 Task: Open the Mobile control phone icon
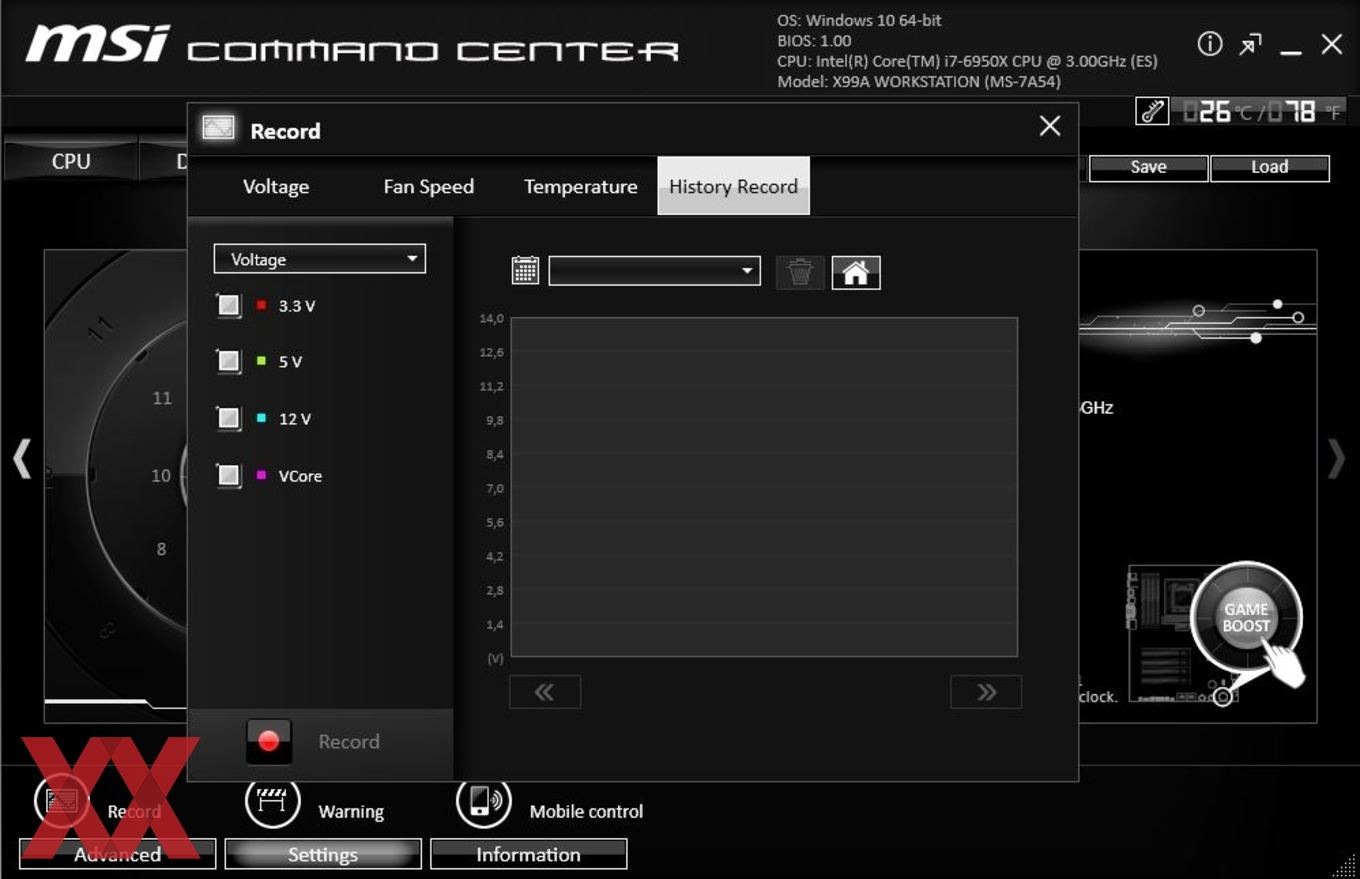click(484, 801)
